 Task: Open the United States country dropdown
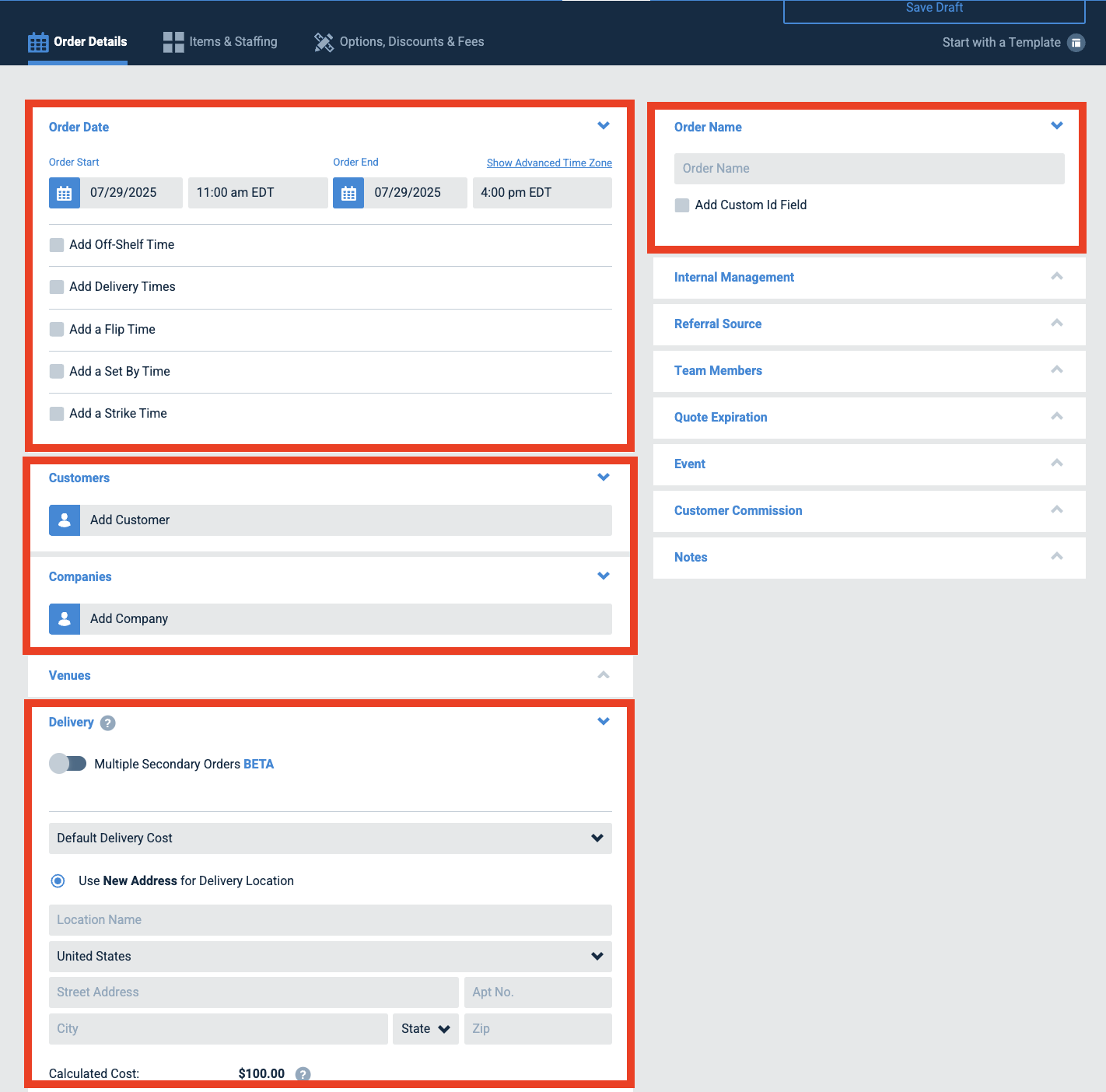point(331,957)
